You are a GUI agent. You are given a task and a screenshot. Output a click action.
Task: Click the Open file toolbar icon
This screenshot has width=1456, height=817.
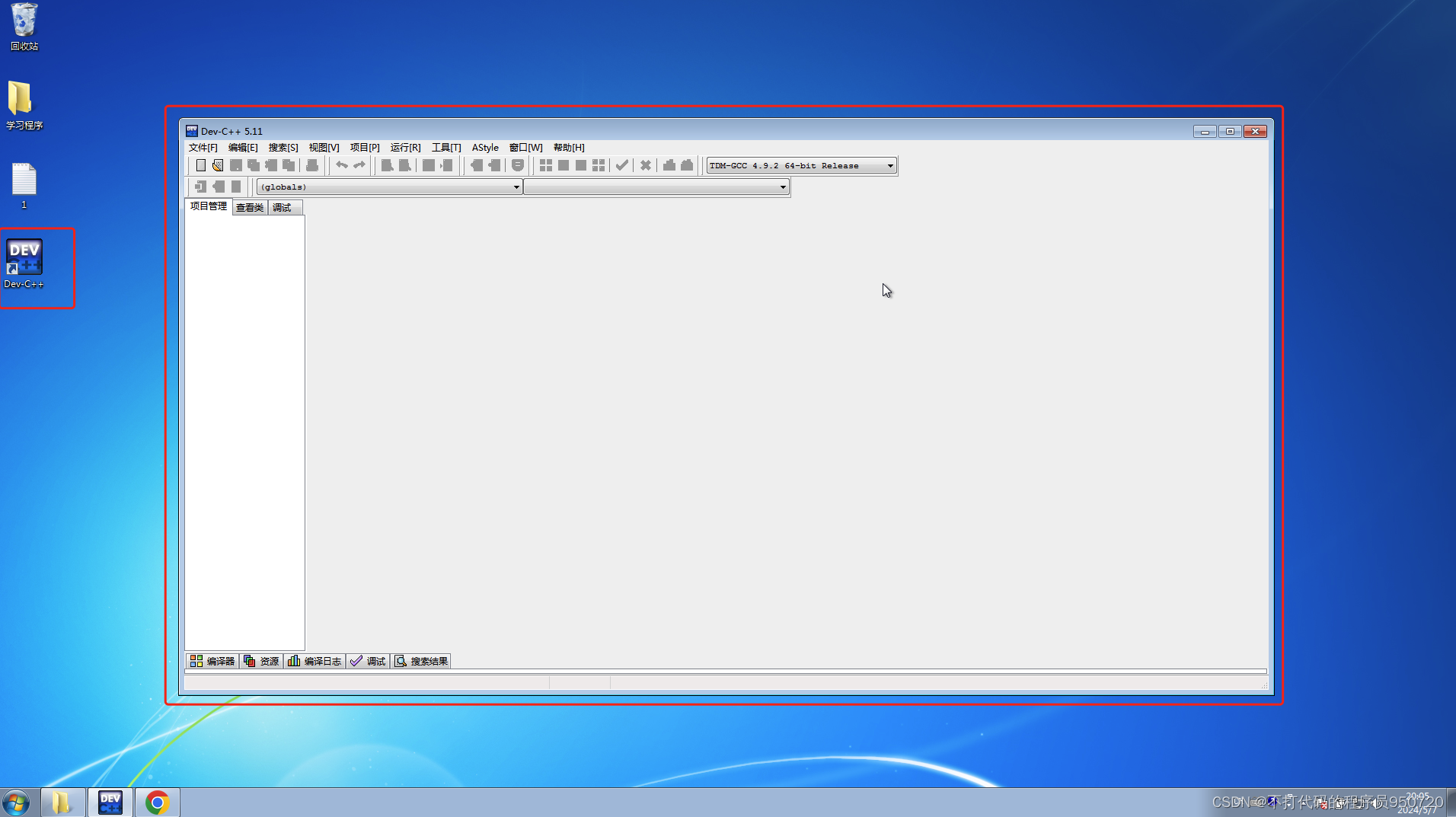218,165
